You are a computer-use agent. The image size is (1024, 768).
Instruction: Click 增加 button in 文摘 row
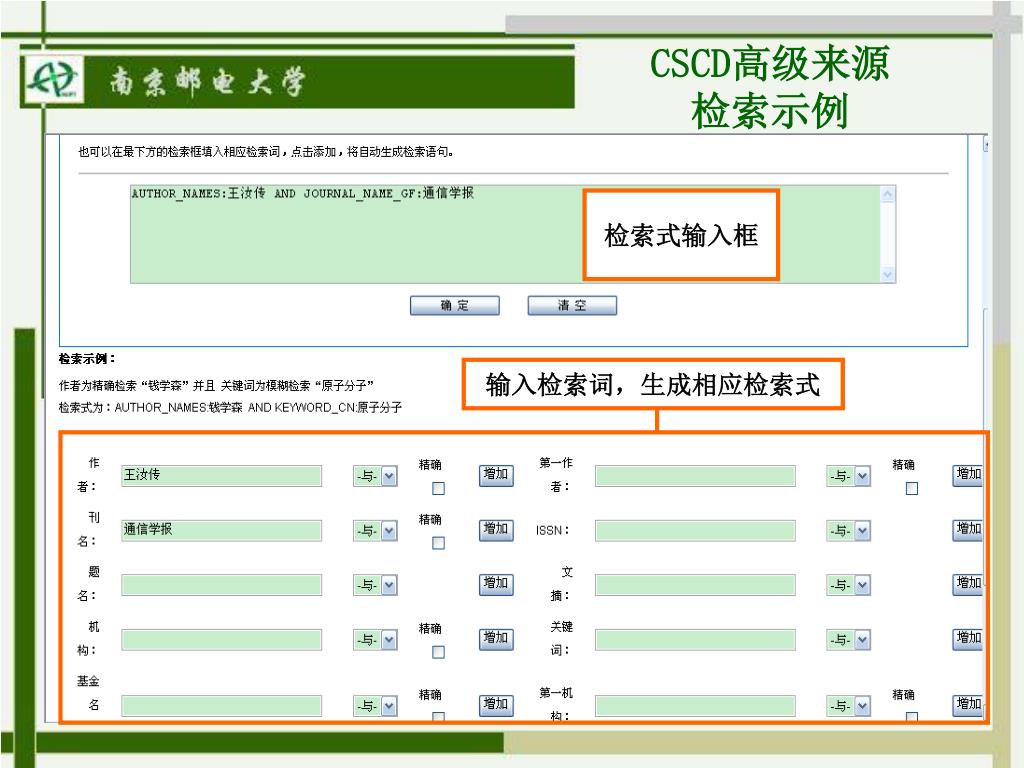point(968,584)
